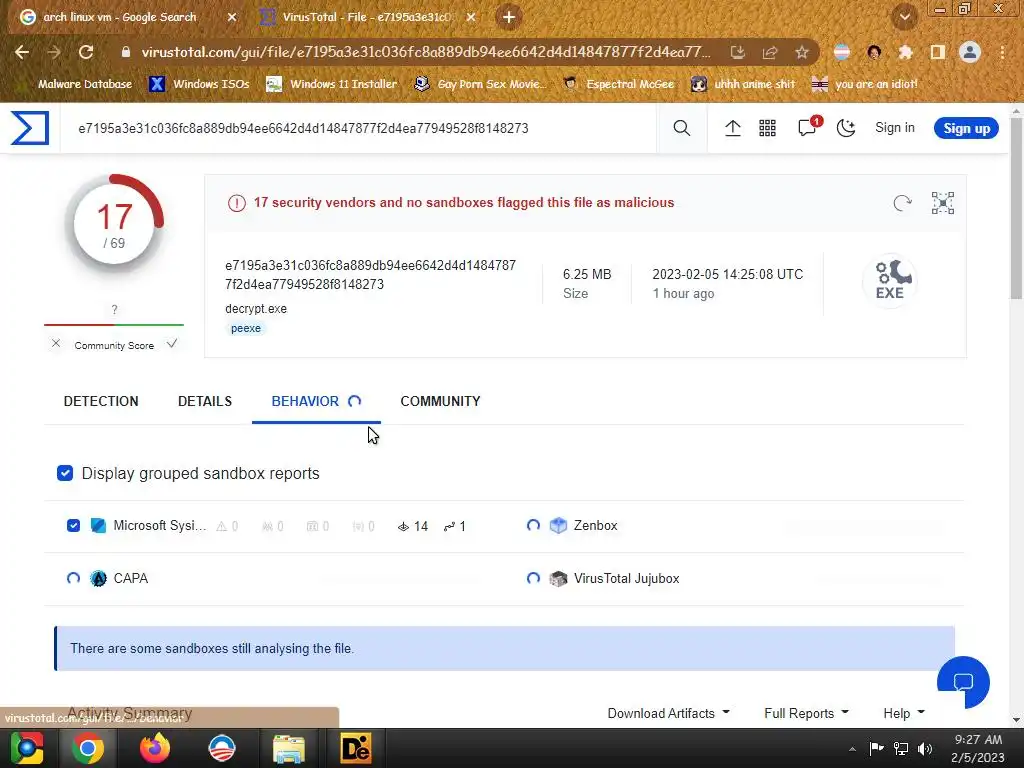Toggle the browser side panel icon
Screen dimensions: 1024x768
tap(938, 52)
